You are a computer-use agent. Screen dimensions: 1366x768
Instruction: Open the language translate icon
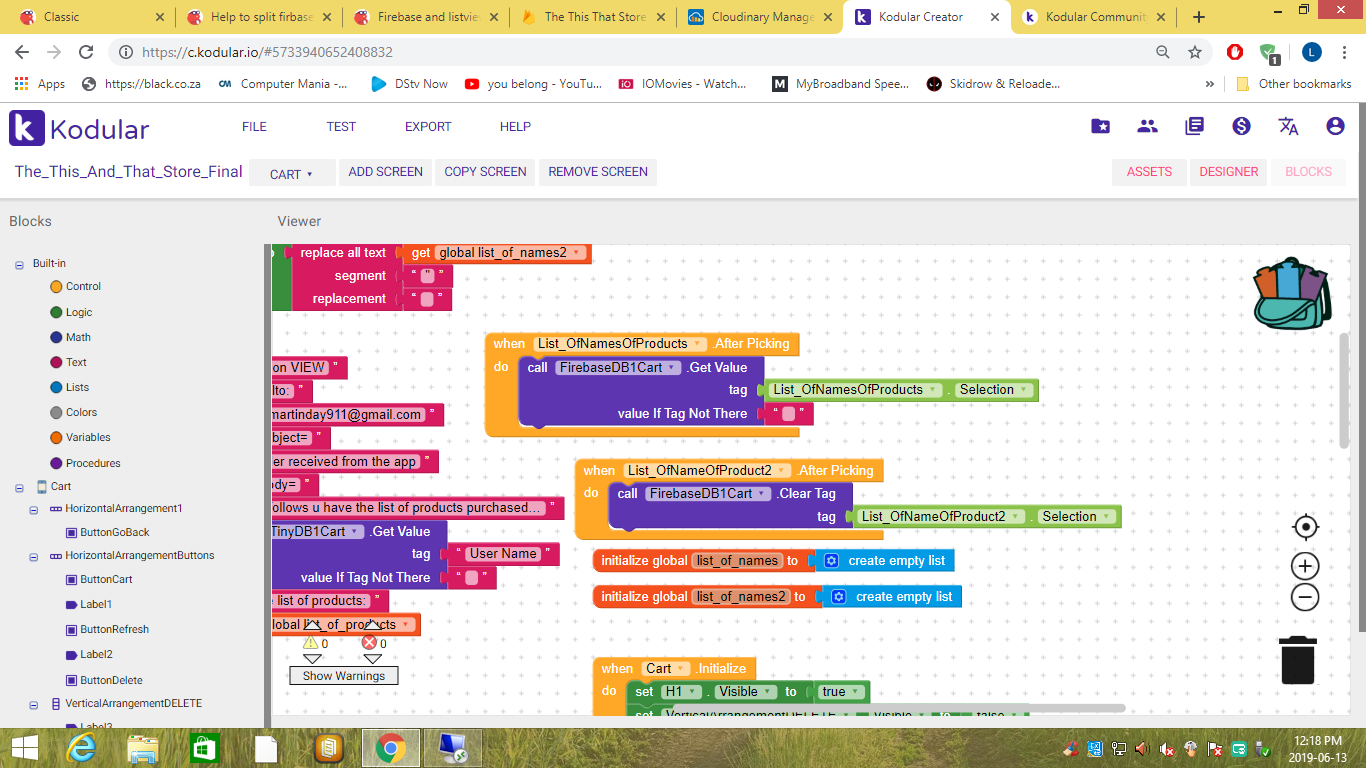[x=1288, y=126]
